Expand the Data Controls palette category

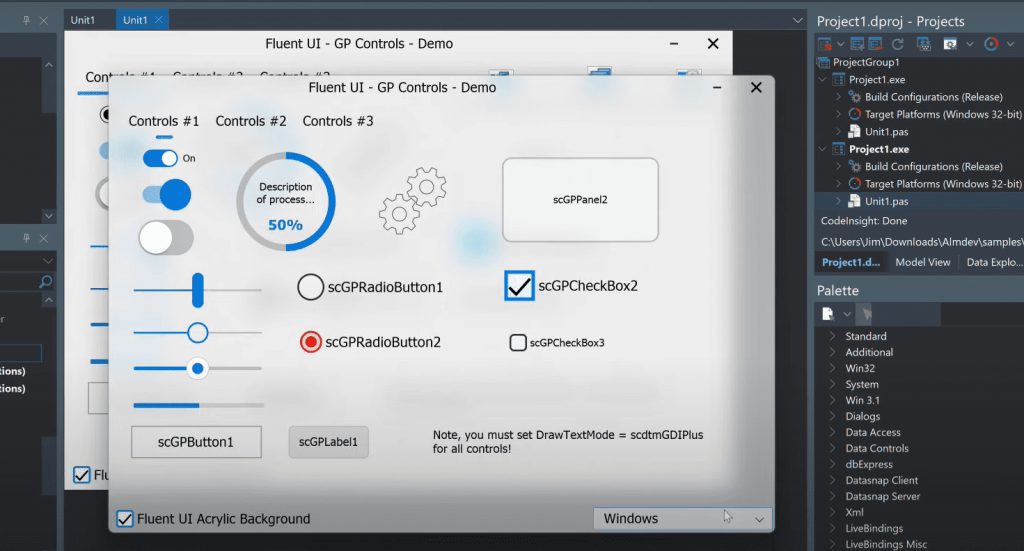[832, 448]
